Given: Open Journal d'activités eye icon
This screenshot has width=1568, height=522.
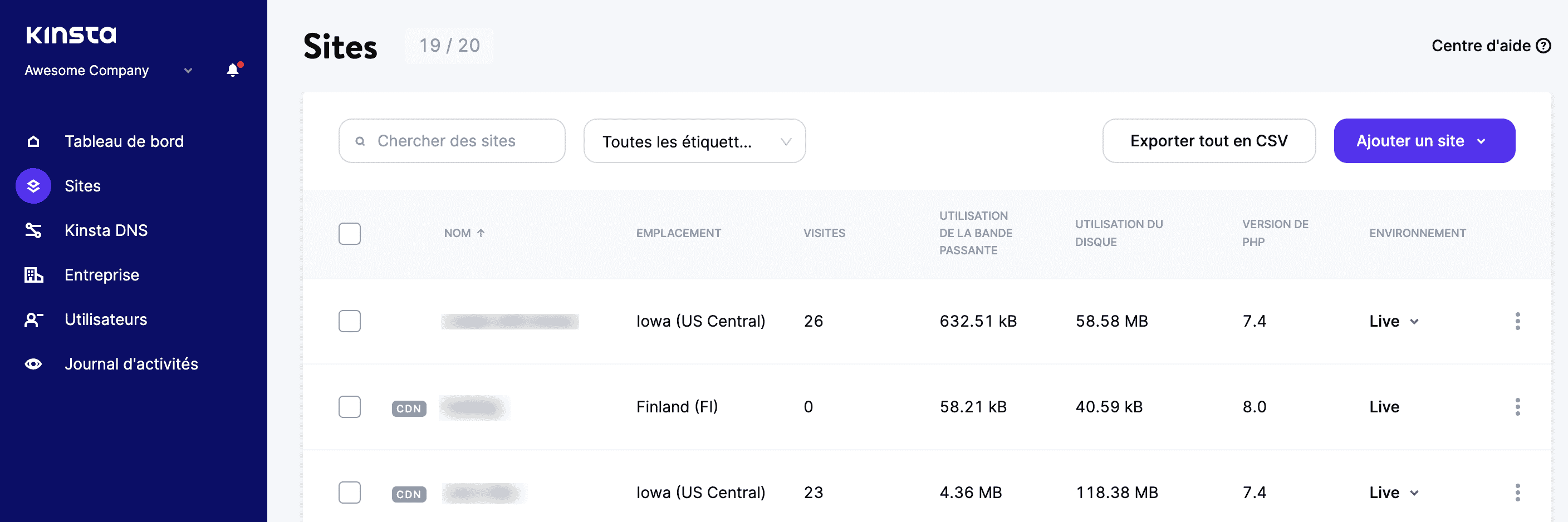Looking at the screenshot, I should (x=33, y=363).
